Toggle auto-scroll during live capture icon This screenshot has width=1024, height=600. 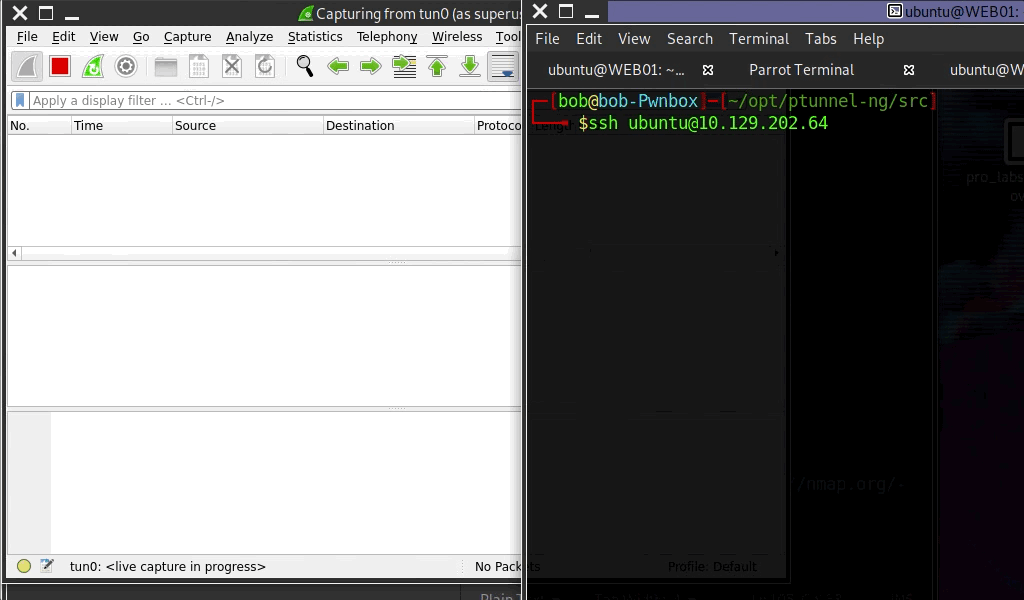coord(503,67)
